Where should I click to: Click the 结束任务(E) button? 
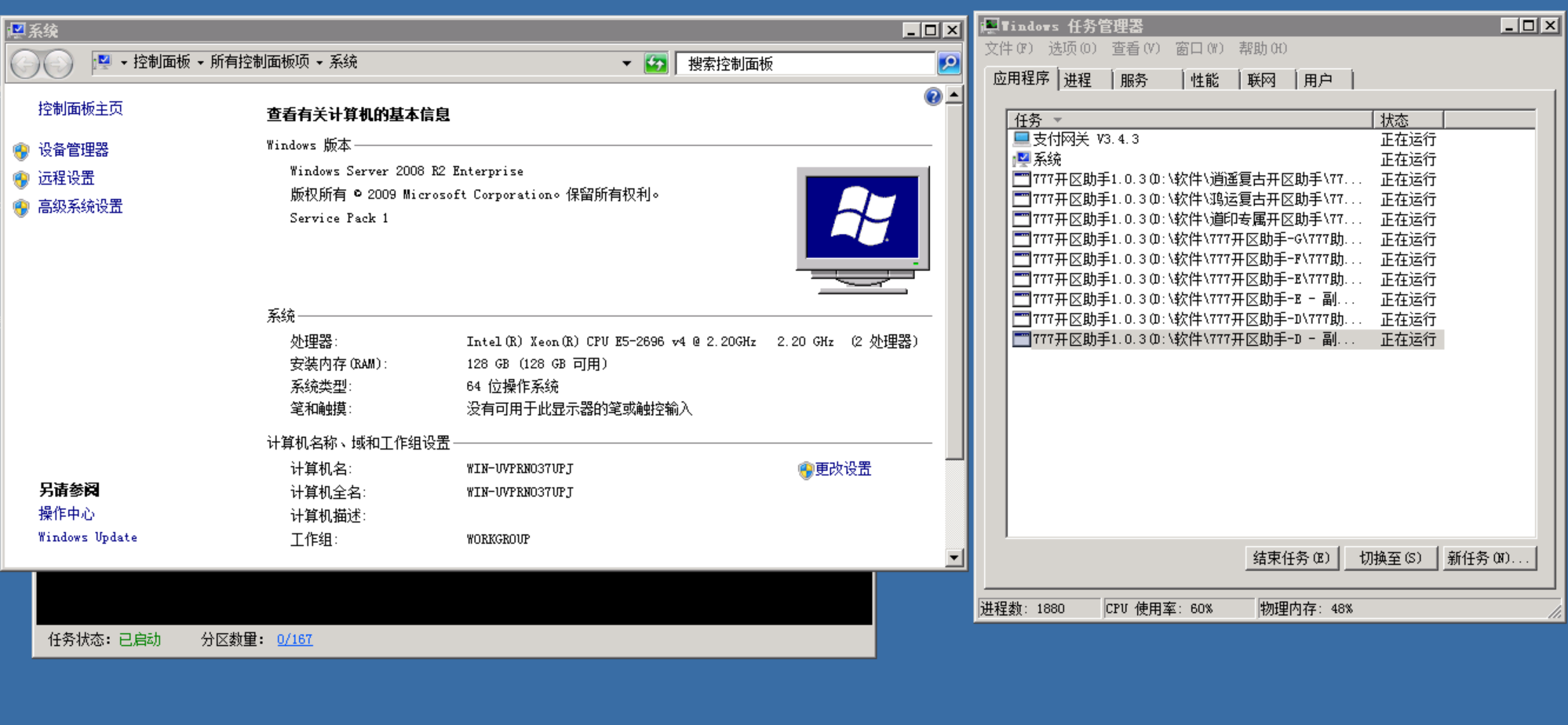[x=1292, y=558]
